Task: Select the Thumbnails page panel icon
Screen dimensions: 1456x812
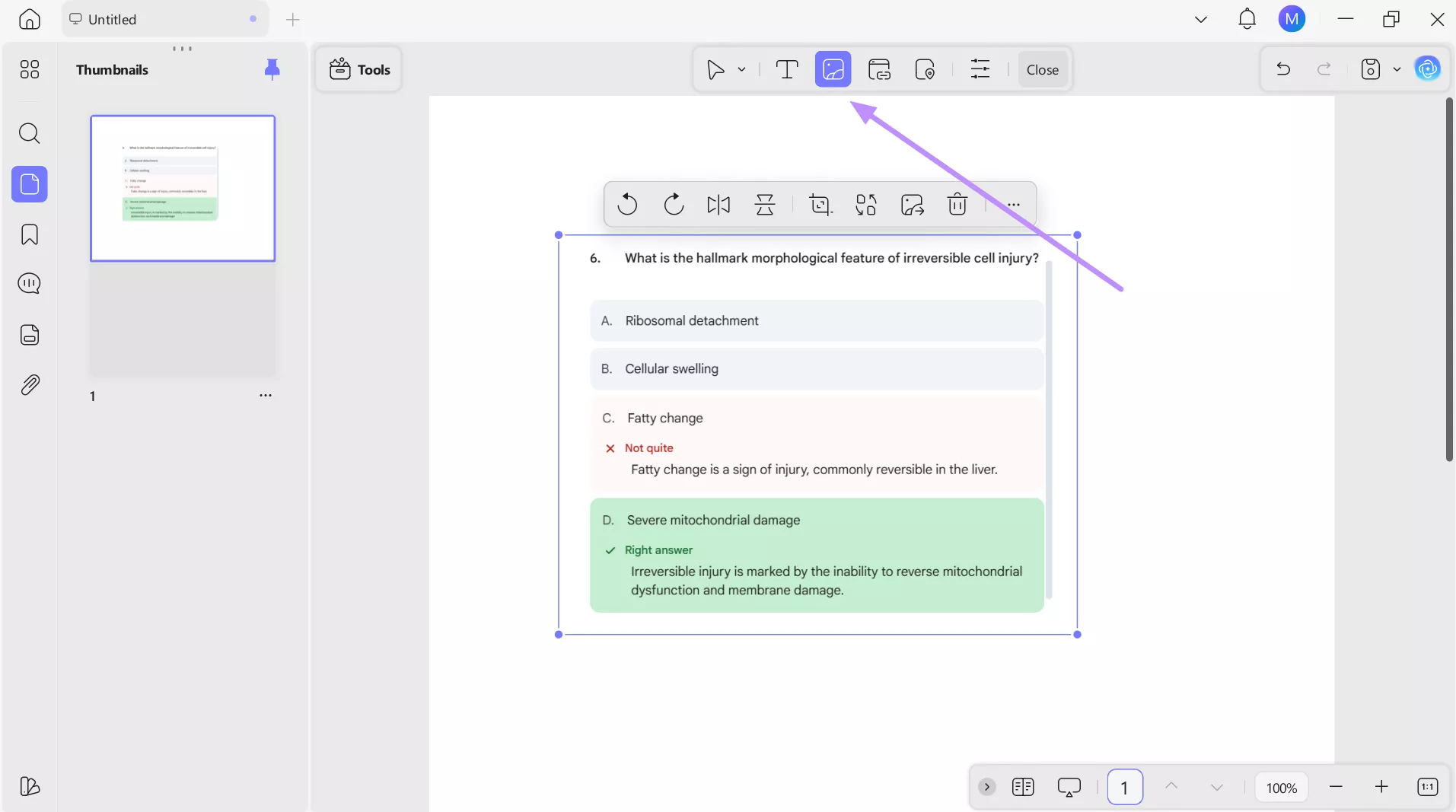Action: [x=30, y=184]
